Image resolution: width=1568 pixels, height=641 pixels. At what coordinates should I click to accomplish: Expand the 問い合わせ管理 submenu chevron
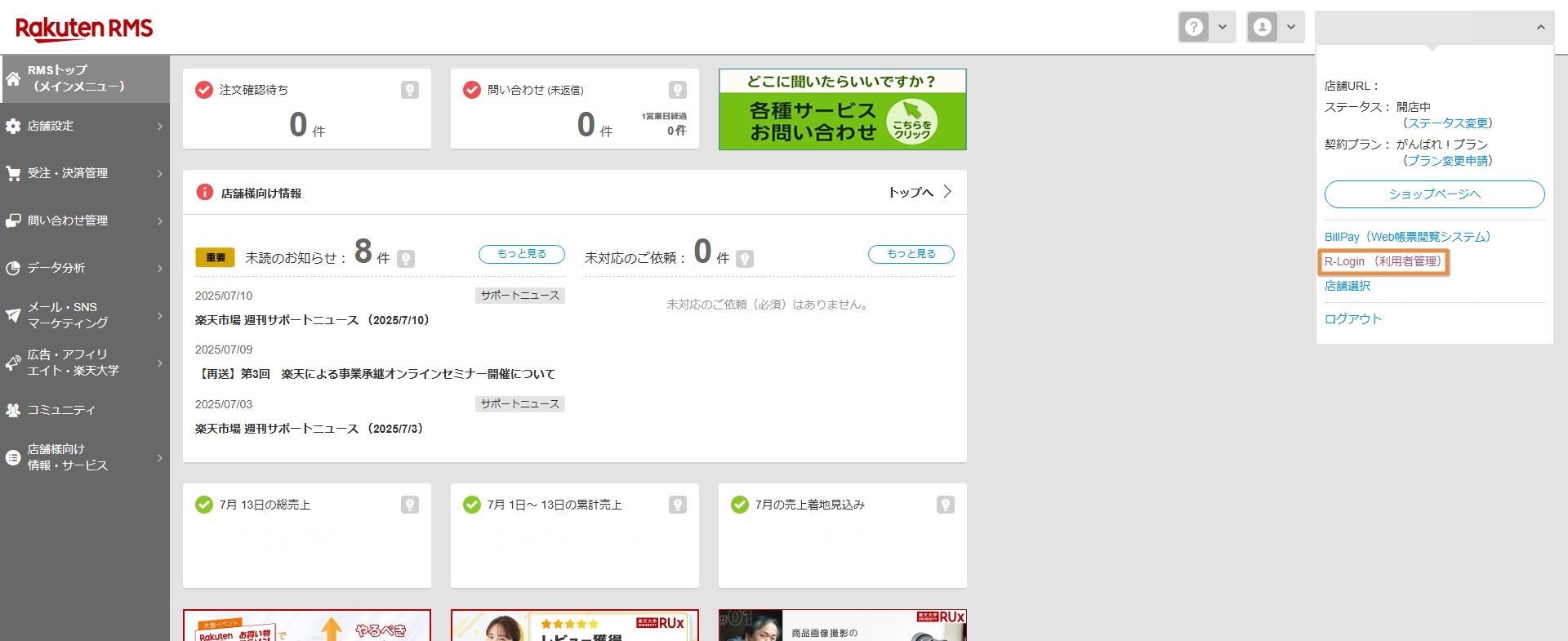[160, 221]
